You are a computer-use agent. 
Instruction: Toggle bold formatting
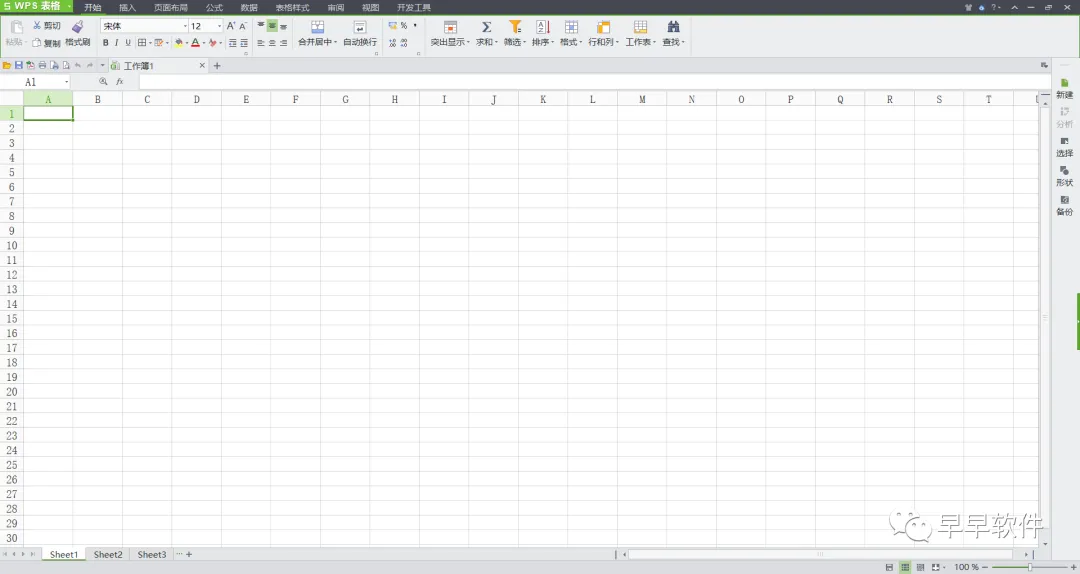[105, 43]
